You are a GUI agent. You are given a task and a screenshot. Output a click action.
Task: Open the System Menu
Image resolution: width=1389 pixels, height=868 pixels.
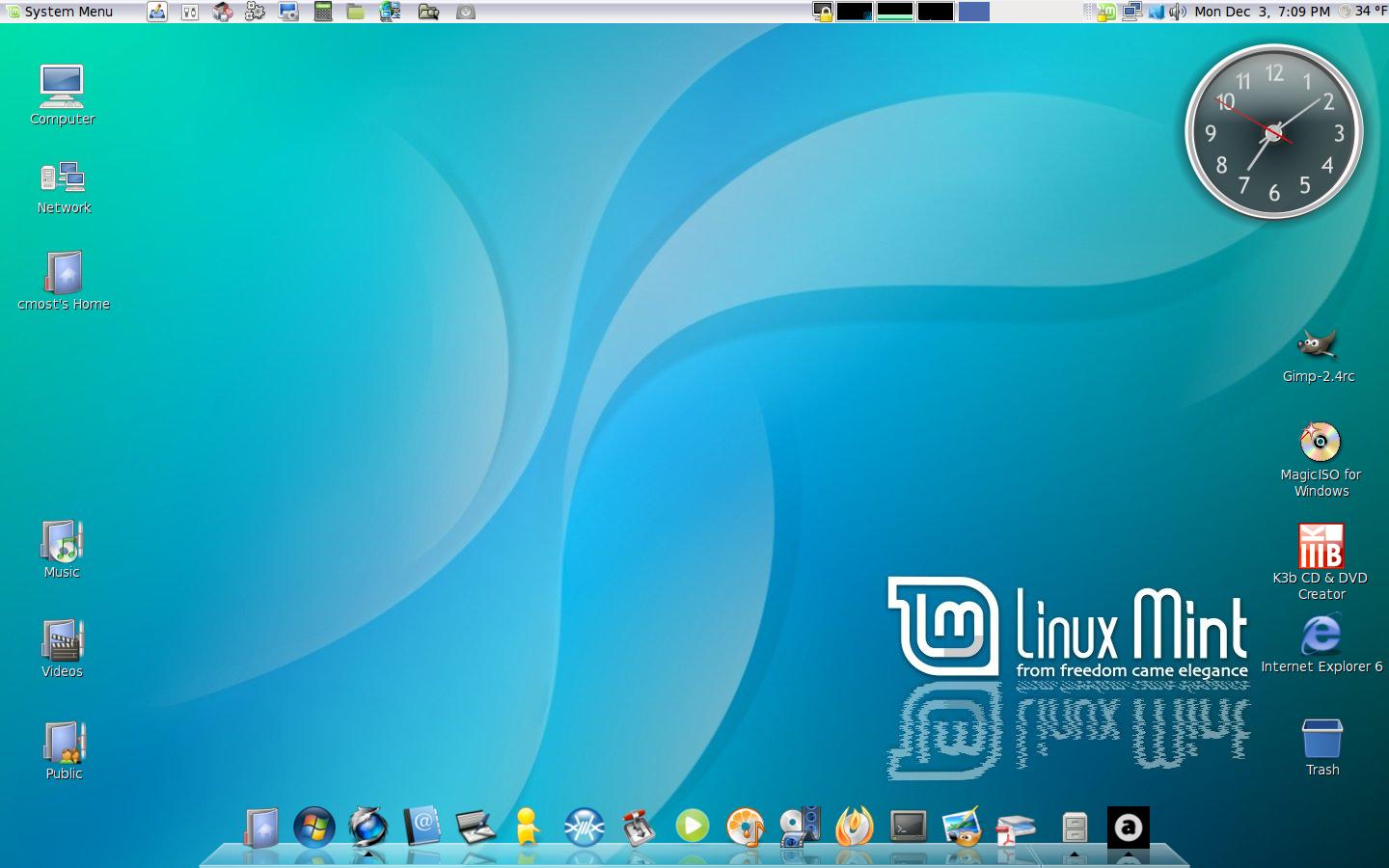point(60,12)
